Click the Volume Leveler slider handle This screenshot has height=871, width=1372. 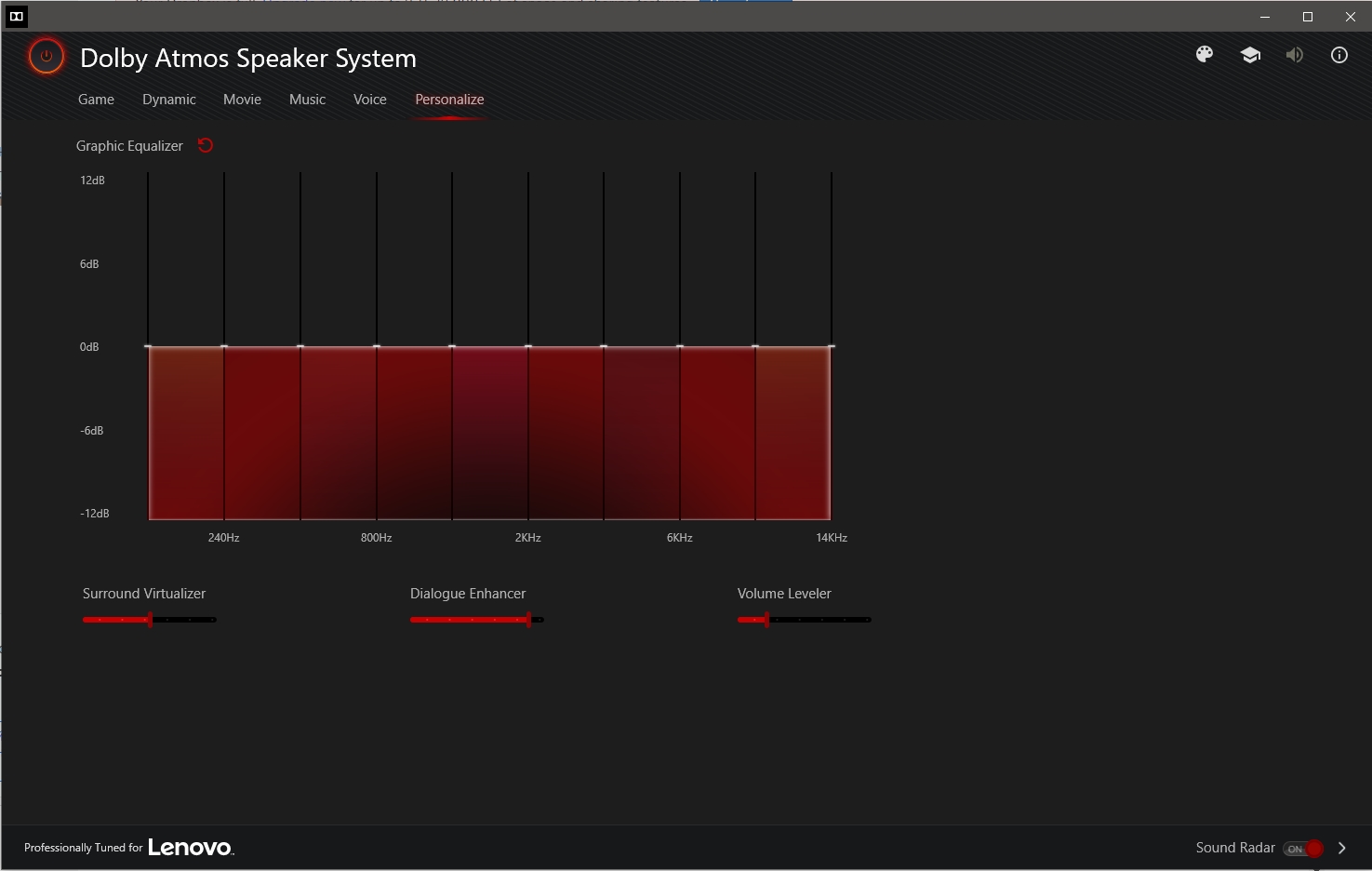click(766, 620)
